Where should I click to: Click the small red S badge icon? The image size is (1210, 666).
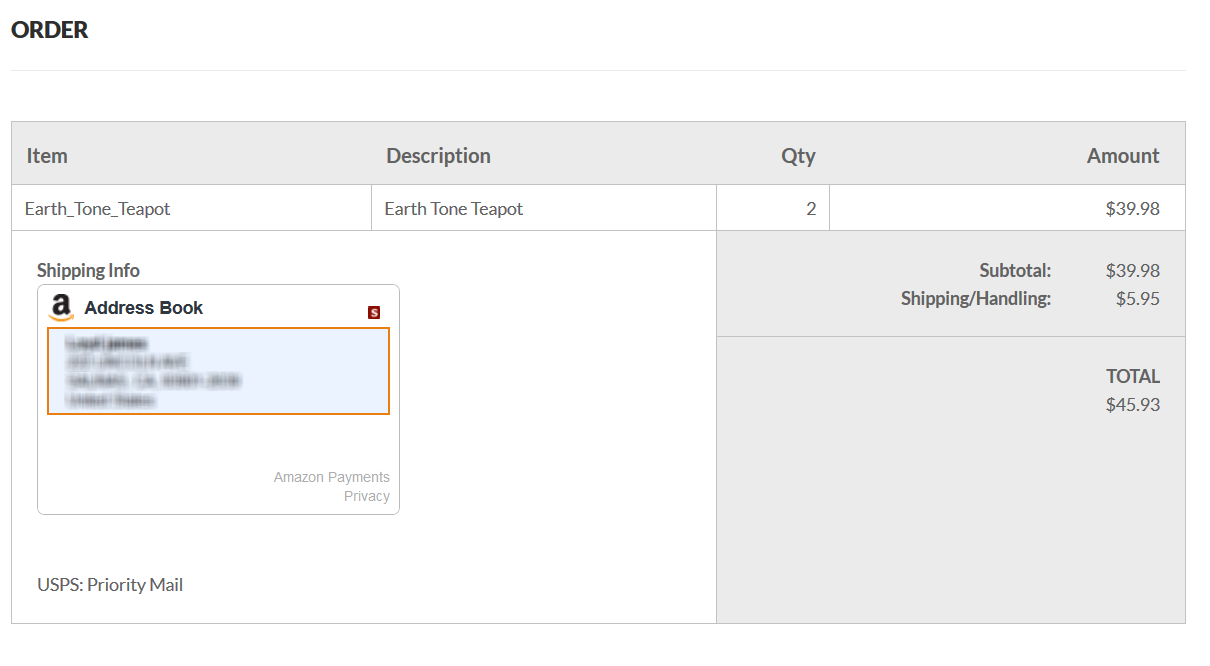pyautogui.click(x=374, y=313)
